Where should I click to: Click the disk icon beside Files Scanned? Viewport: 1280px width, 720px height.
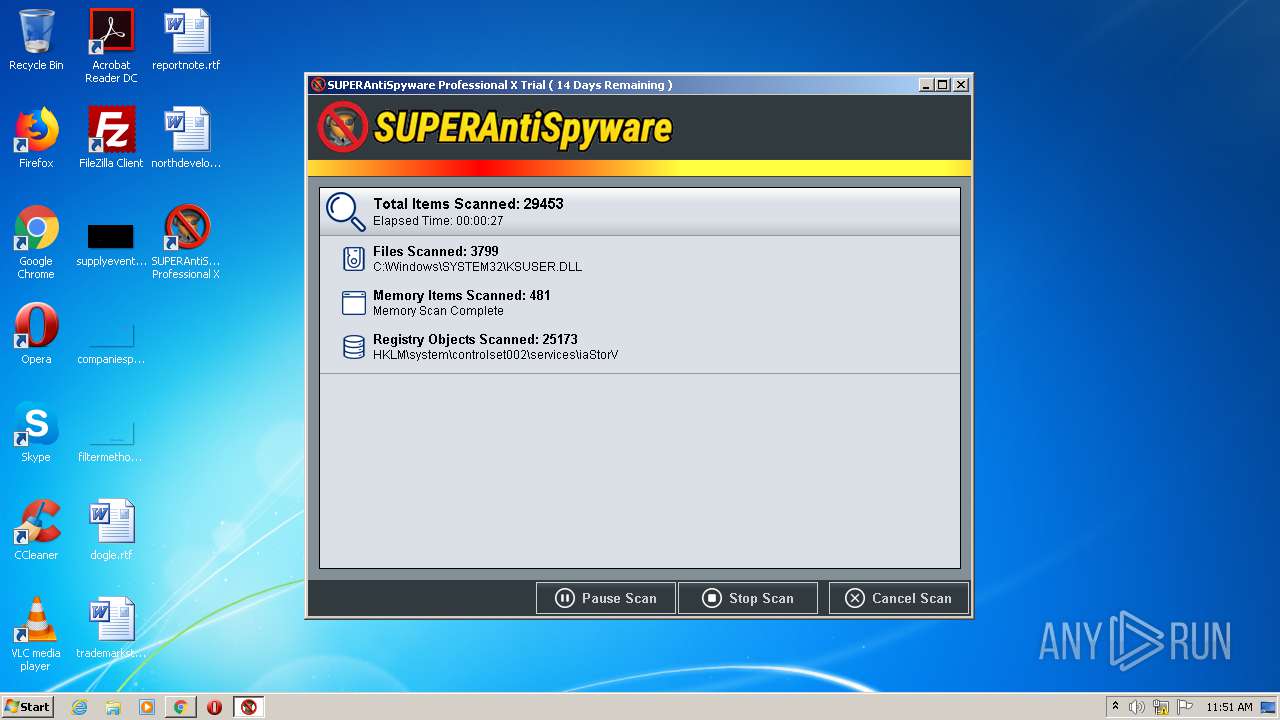tap(353, 259)
